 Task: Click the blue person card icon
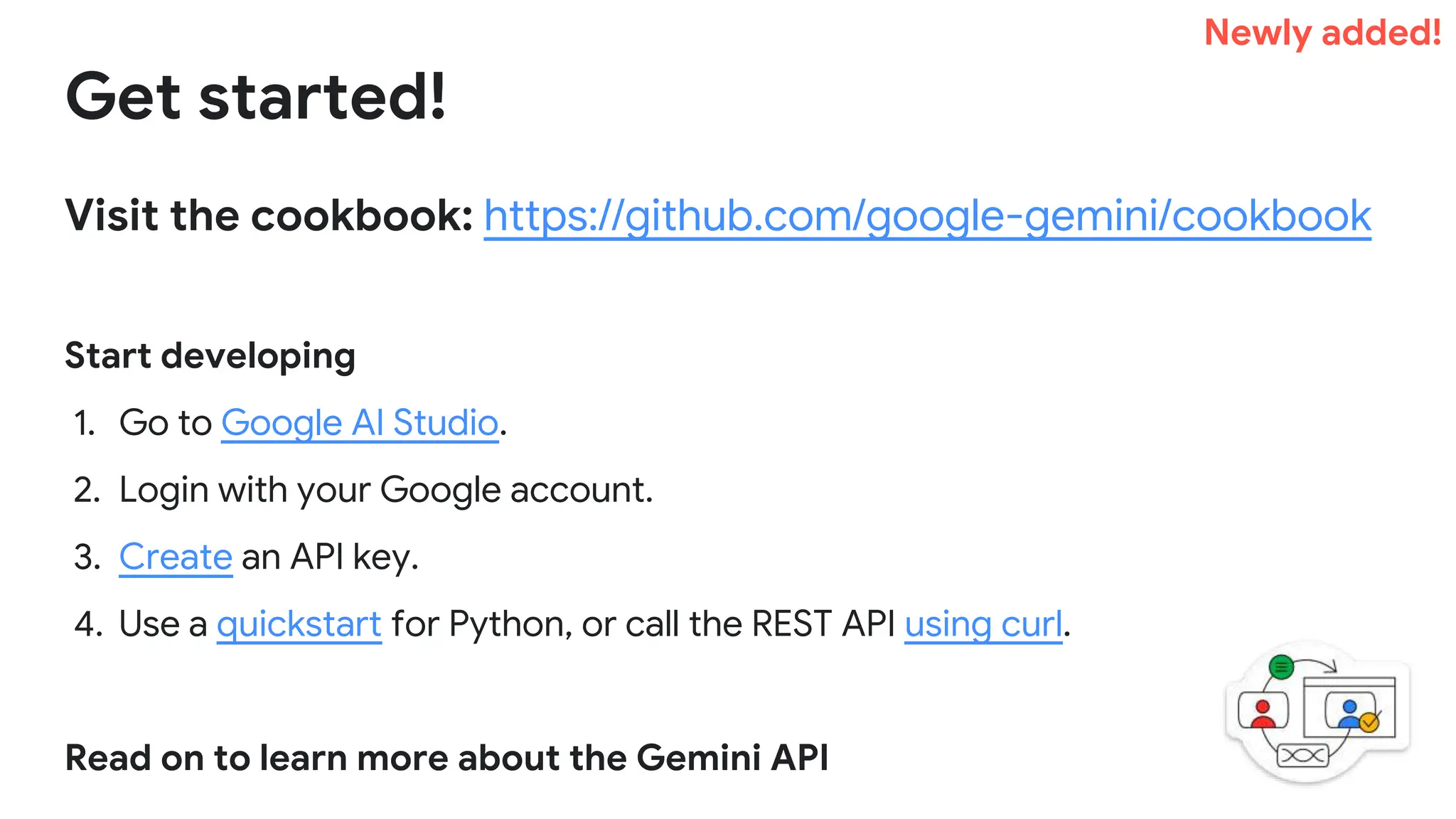[1348, 712]
